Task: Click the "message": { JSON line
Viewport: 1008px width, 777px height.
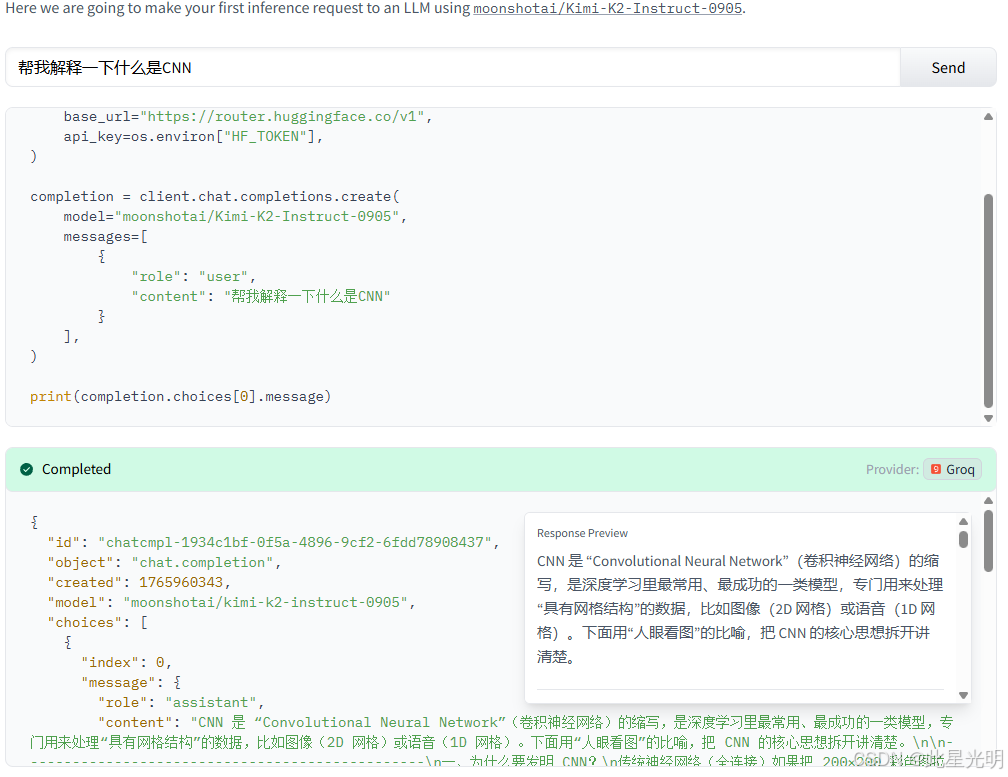Action: [x=130, y=682]
